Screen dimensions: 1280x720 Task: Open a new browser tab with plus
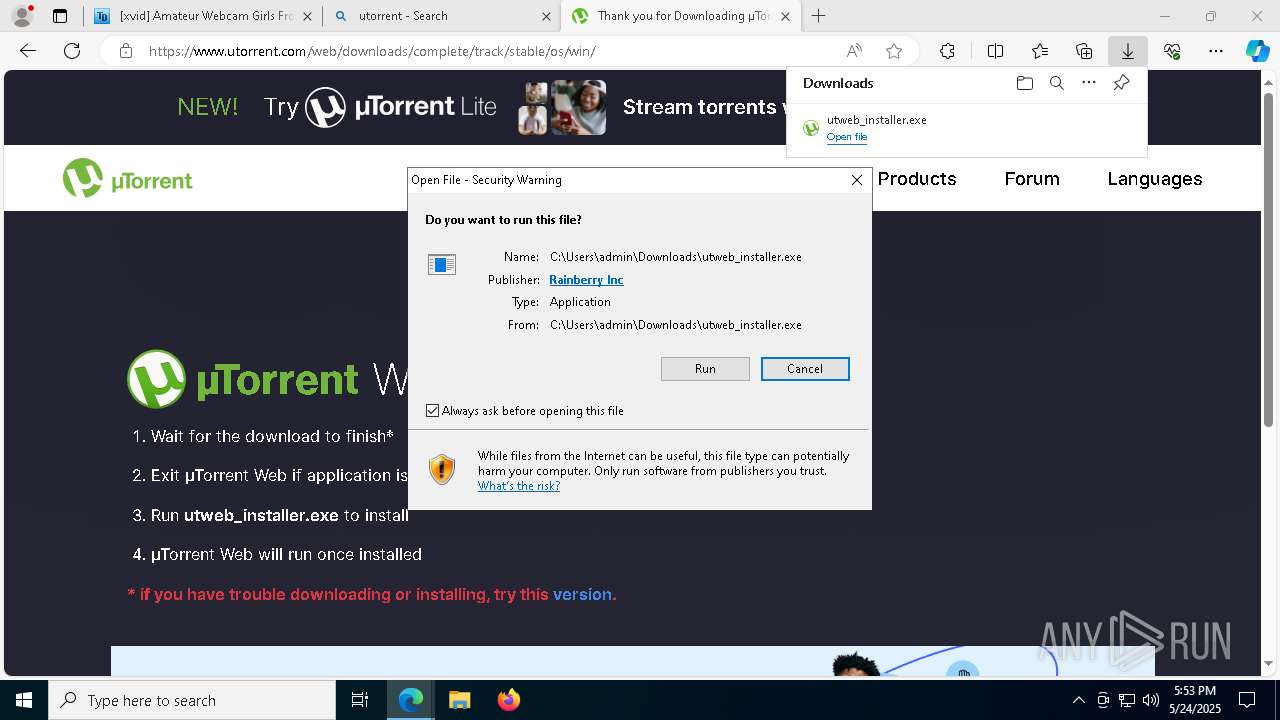819,16
